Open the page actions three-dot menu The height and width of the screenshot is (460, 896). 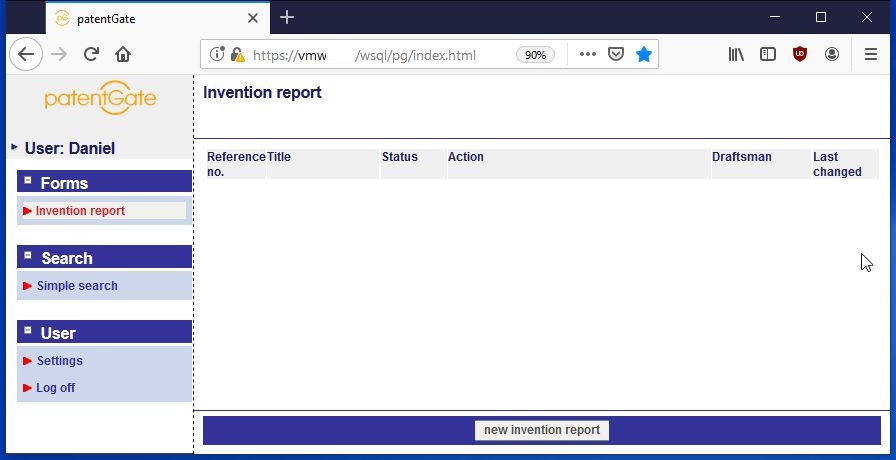(x=587, y=54)
